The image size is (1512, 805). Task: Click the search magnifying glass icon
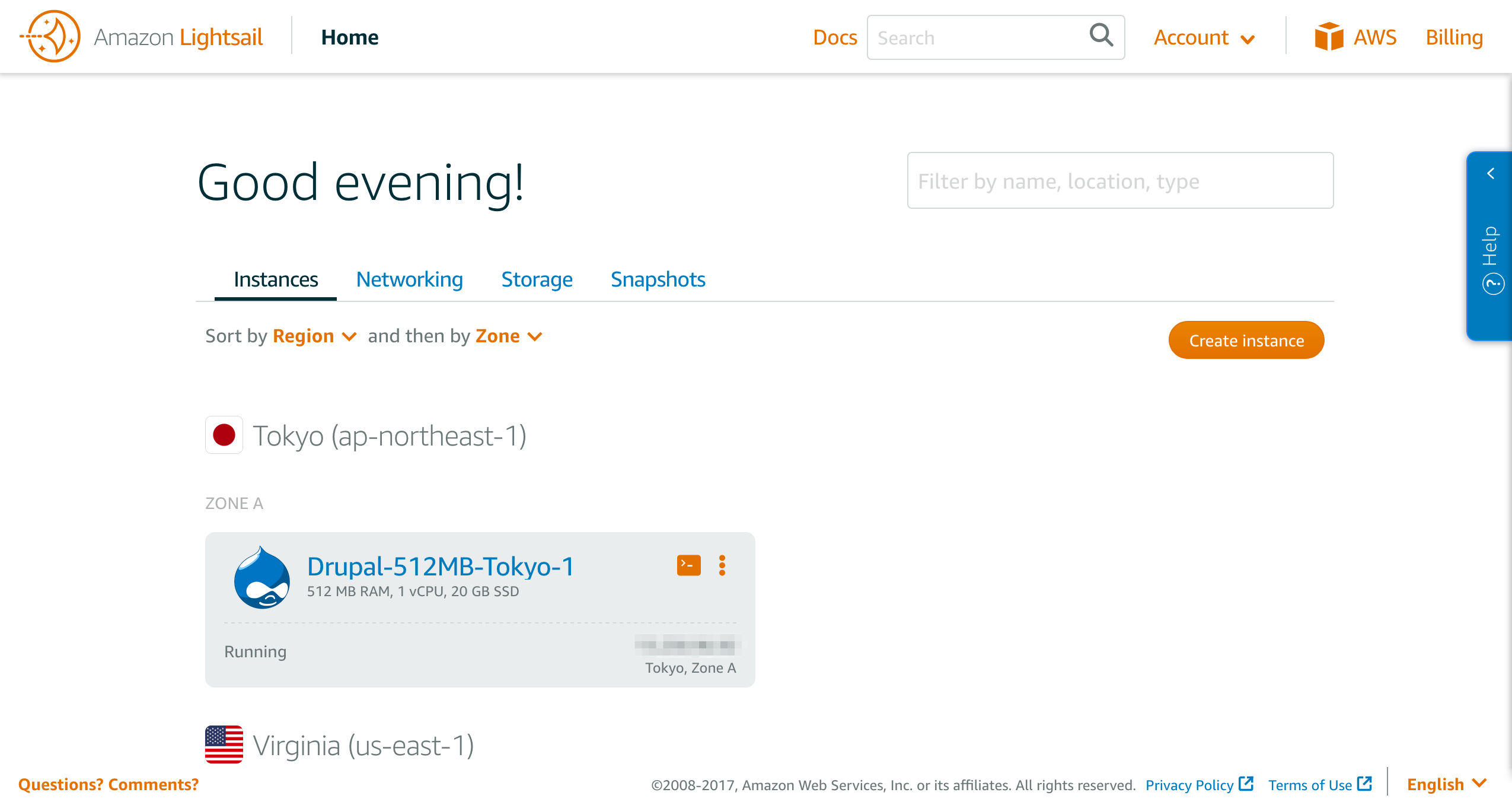coord(1100,36)
